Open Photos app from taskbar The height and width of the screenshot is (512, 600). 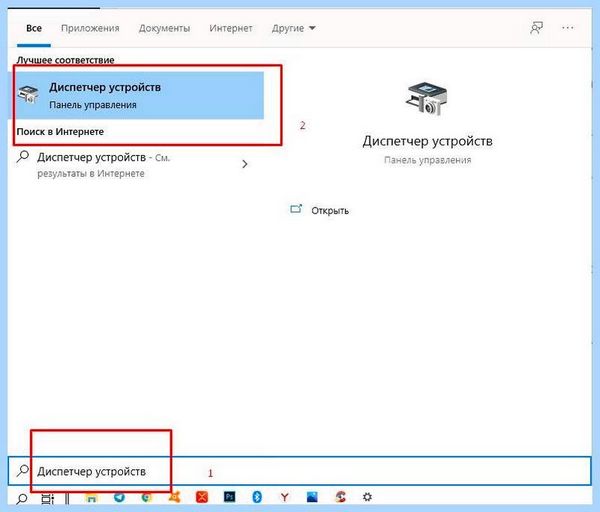312,497
